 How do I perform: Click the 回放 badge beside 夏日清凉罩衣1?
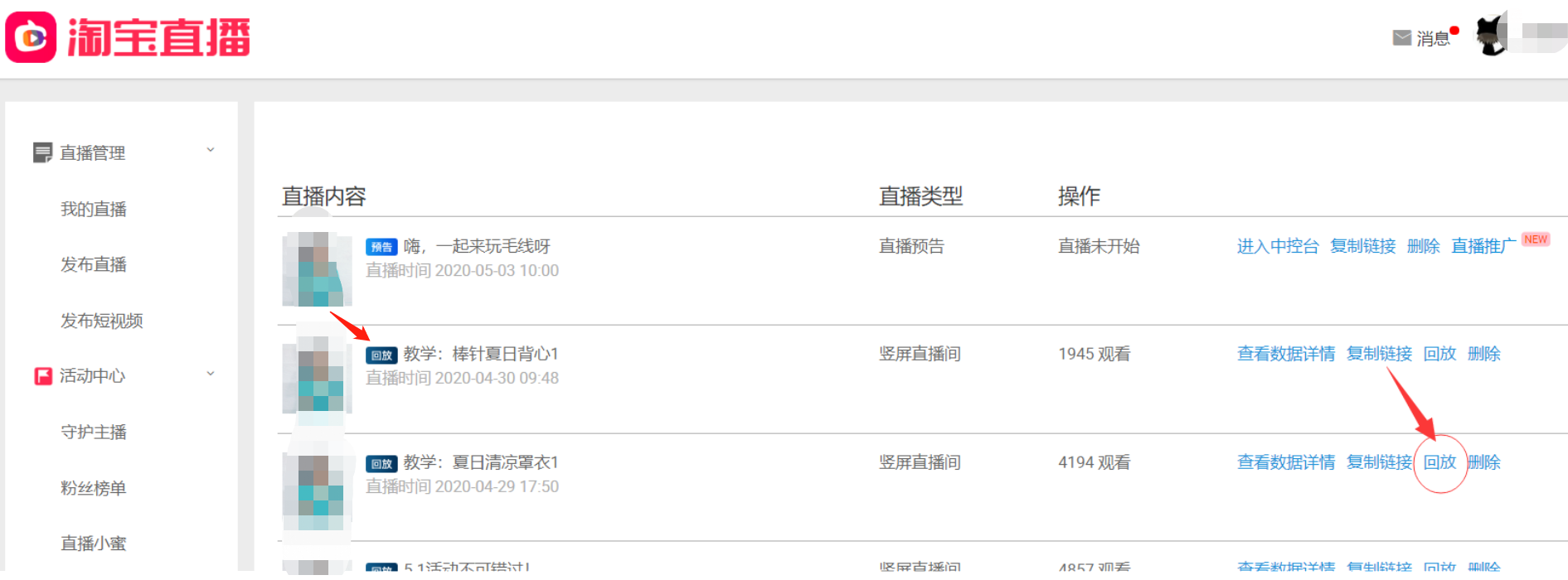381,464
